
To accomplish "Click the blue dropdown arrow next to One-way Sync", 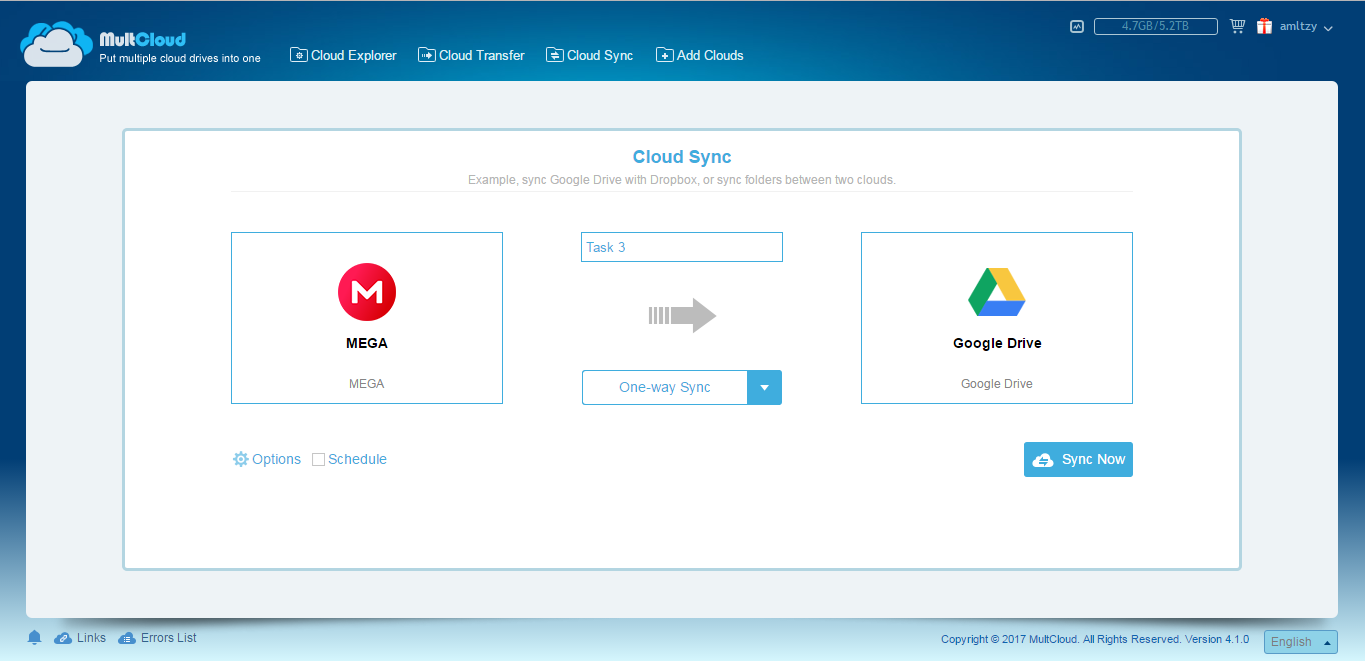I will (x=765, y=387).
